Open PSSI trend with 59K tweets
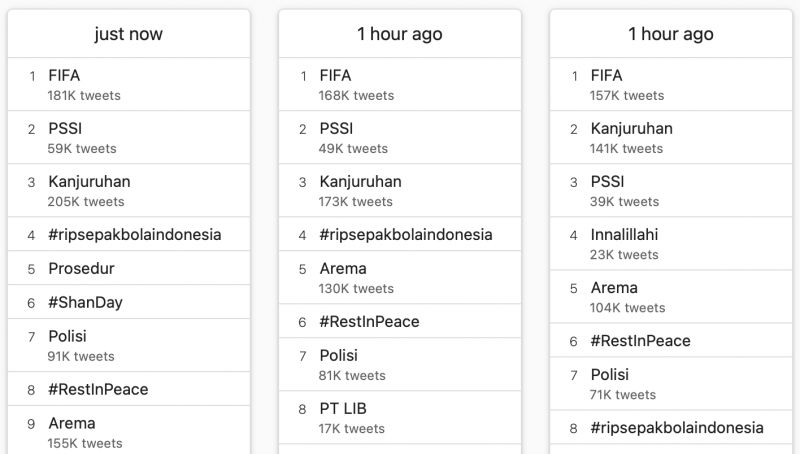The width and height of the screenshot is (800, 454). [x=129, y=137]
